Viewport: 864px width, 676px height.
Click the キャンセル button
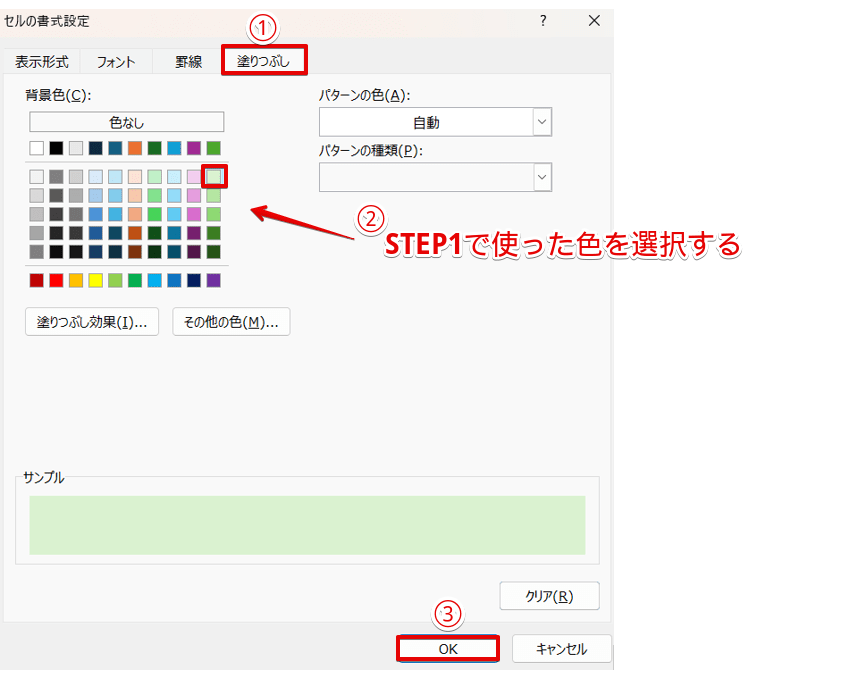click(561, 649)
